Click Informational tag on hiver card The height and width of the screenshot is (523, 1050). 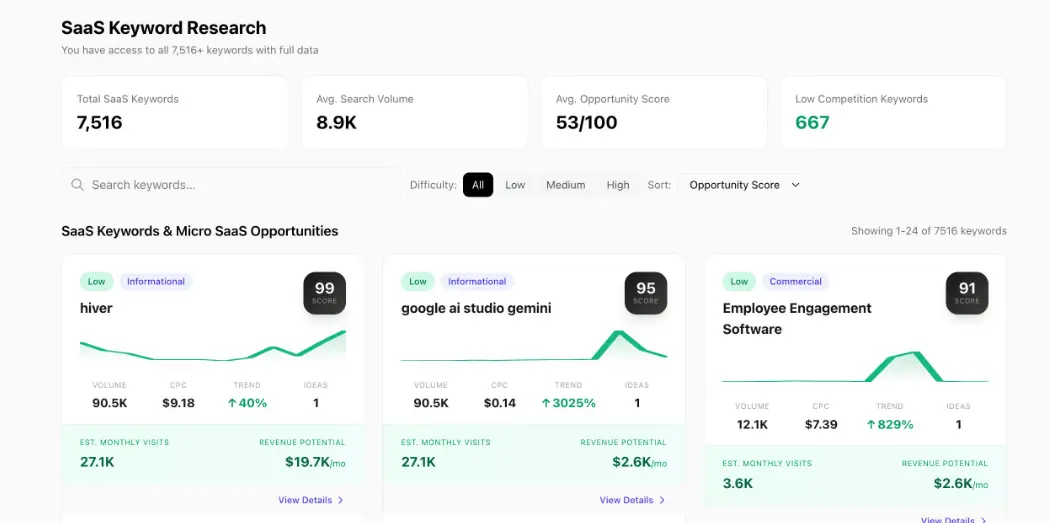coord(156,281)
